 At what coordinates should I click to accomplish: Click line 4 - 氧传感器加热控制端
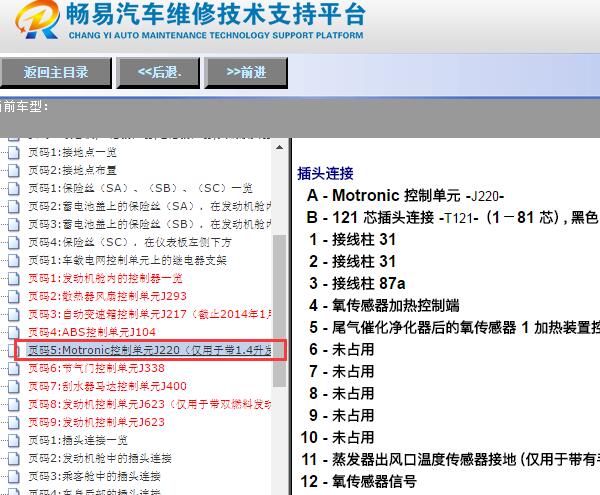tap(384, 305)
